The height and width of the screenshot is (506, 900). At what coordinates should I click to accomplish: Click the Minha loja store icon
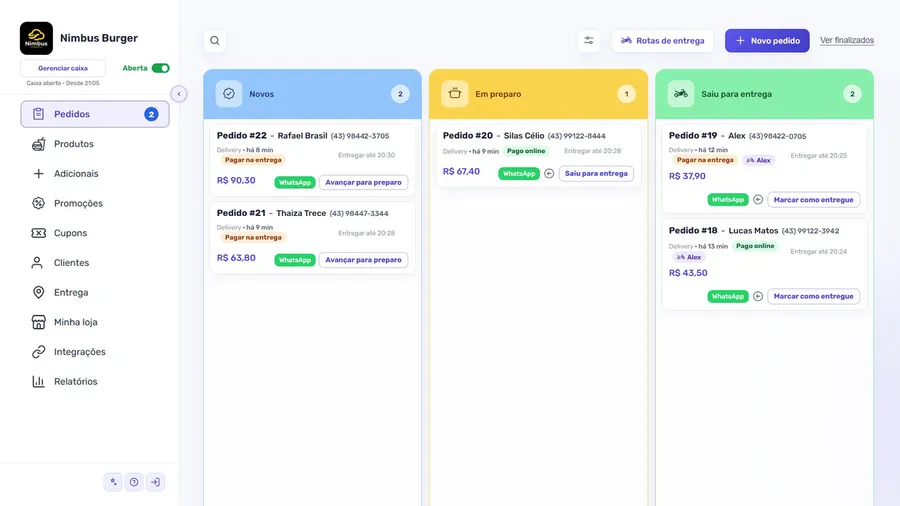(38, 322)
